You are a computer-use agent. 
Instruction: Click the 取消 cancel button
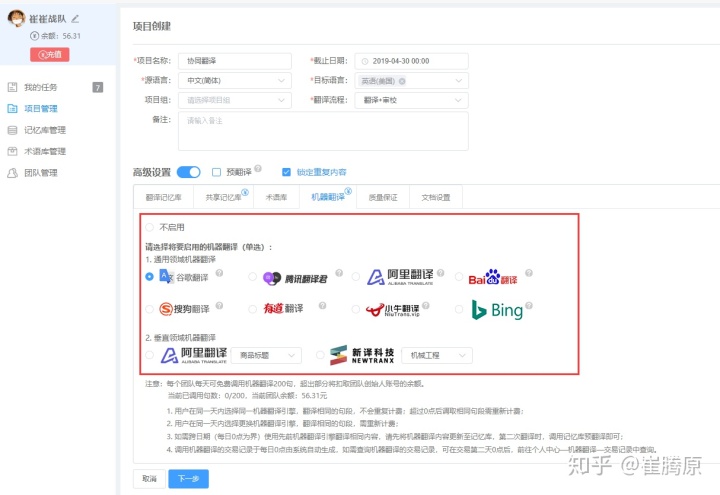(x=149, y=478)
